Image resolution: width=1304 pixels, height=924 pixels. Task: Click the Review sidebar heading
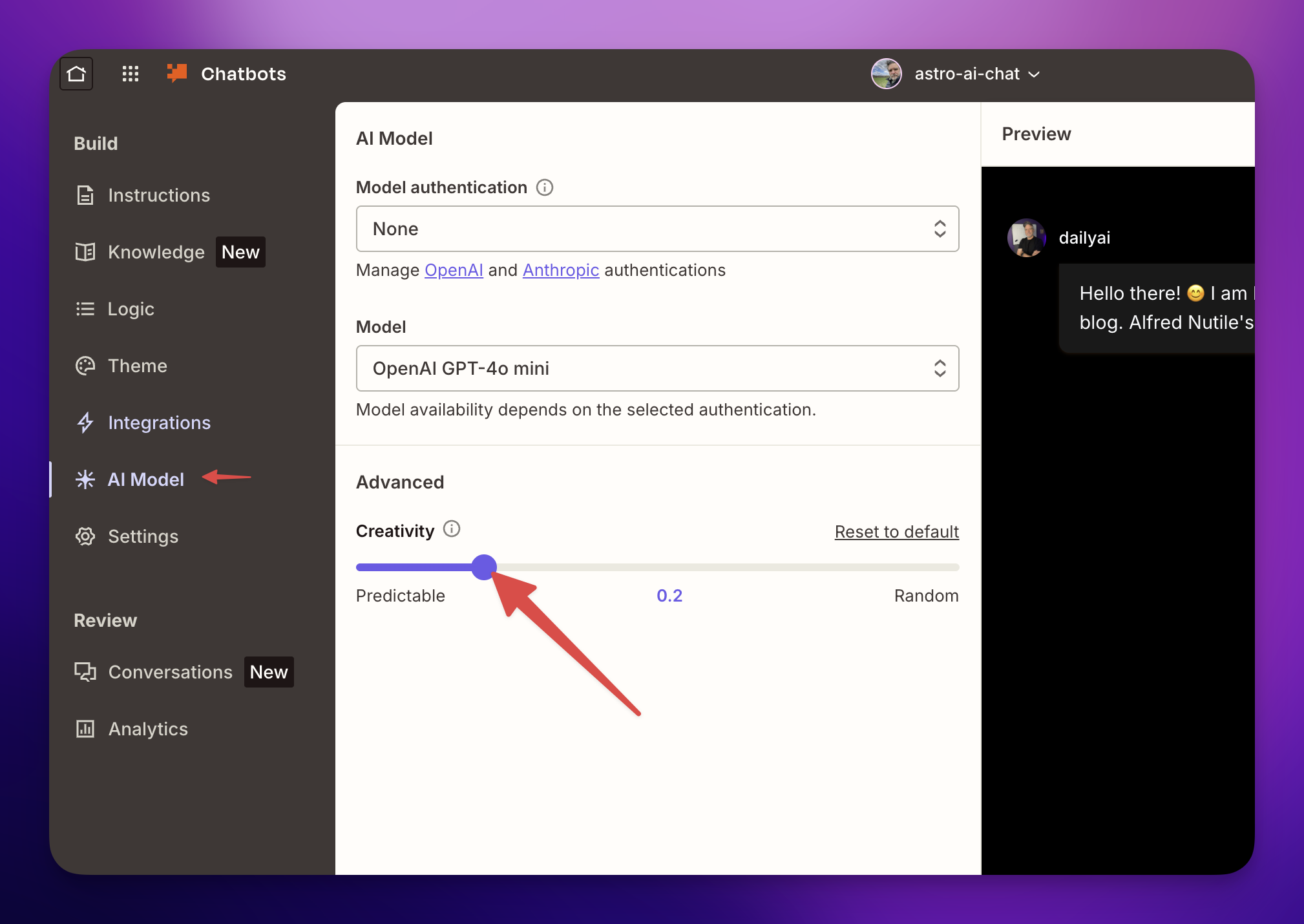coord(105,620)
